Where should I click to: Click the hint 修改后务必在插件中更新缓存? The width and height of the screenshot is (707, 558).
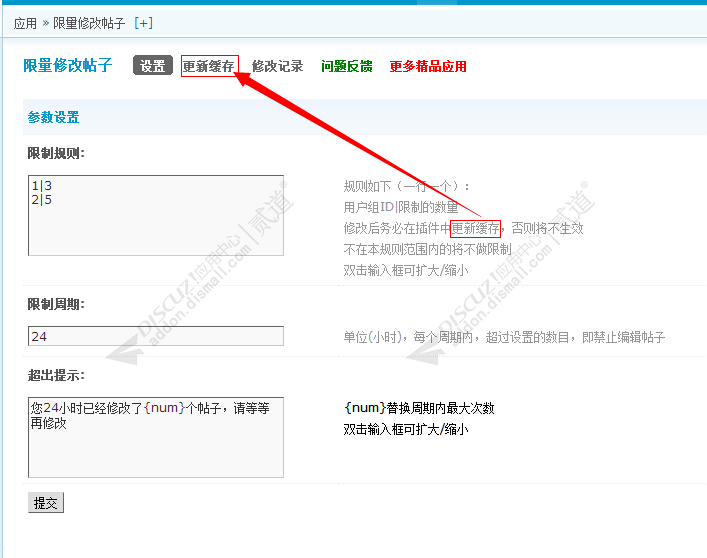click(463, 228)
